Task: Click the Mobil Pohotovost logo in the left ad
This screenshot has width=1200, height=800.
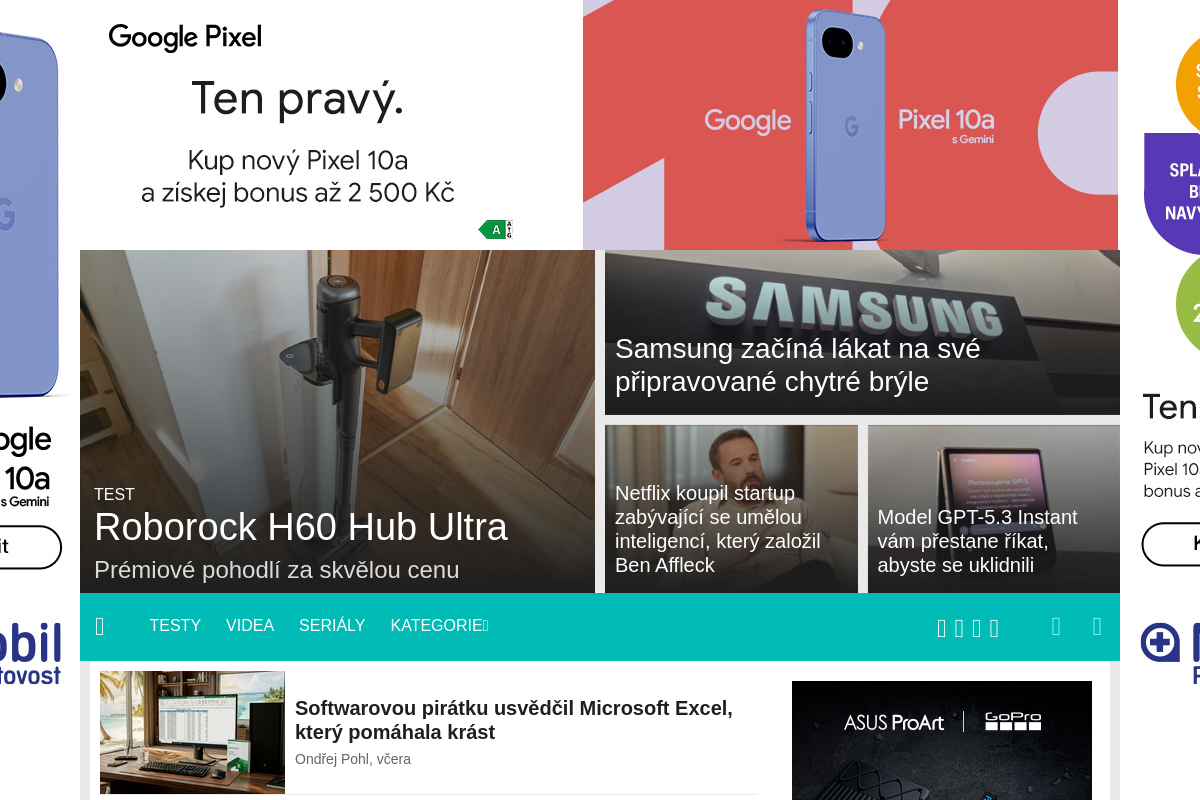Action: 31,653
